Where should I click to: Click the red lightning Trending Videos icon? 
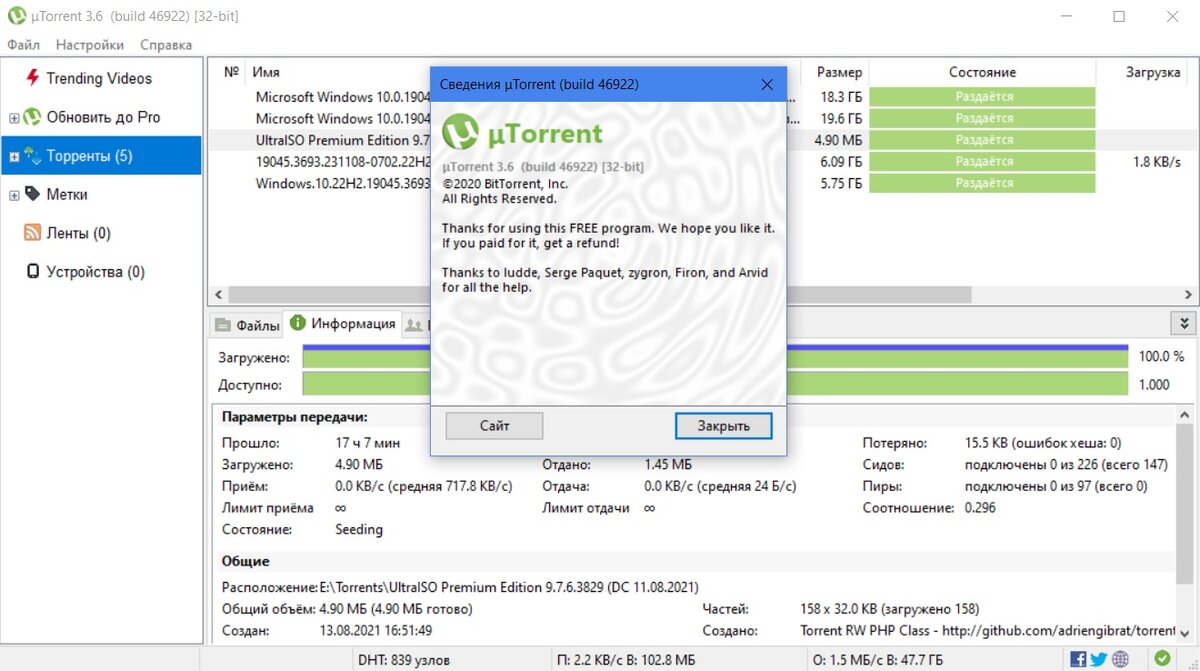click(32, 78)
